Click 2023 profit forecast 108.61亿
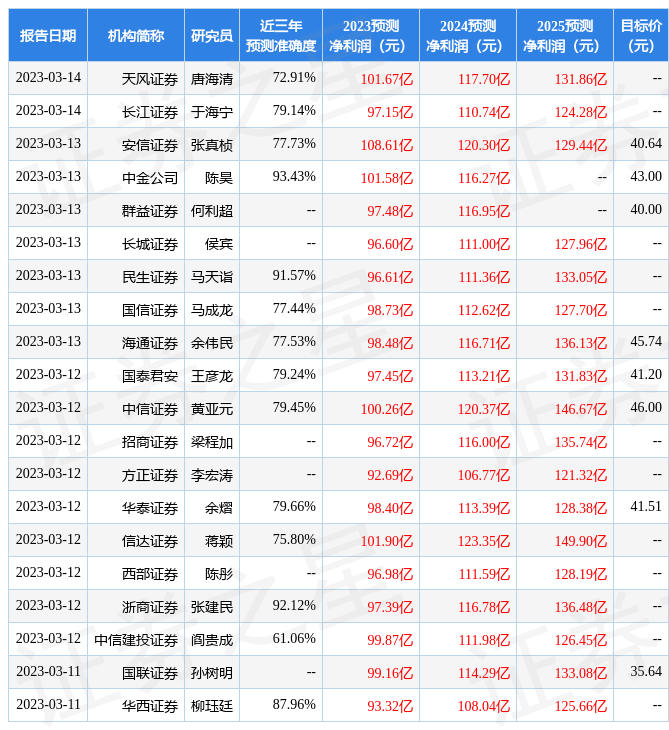Image resolution: width=669 pixels, height=730 pixels. pos(387,145)
